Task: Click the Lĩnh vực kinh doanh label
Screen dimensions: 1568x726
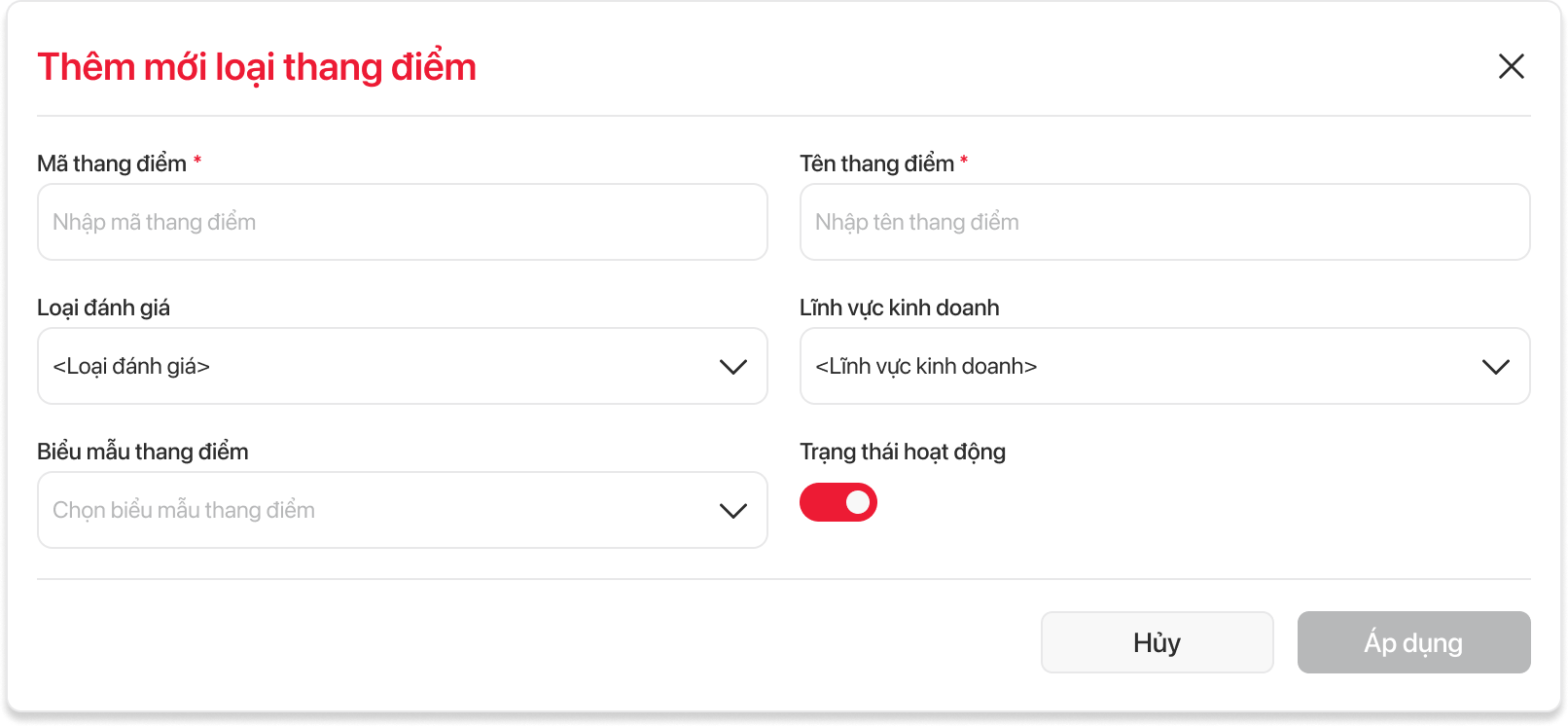Action: pyautogui.click(x=899, y=308)
